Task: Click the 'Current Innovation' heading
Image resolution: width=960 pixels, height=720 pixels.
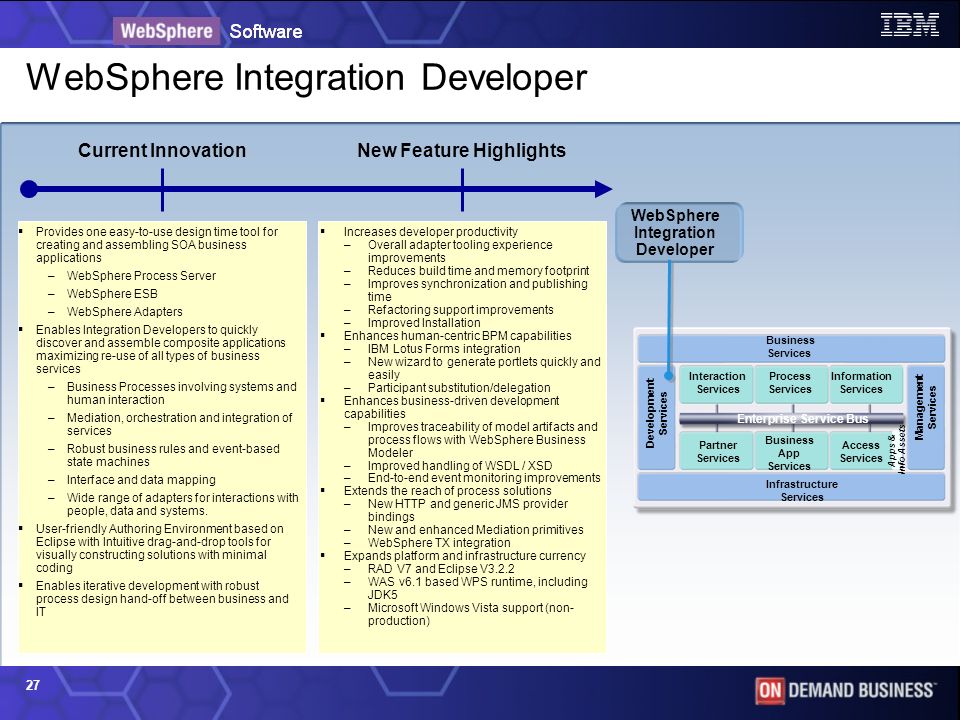Action: coord(162,150)
